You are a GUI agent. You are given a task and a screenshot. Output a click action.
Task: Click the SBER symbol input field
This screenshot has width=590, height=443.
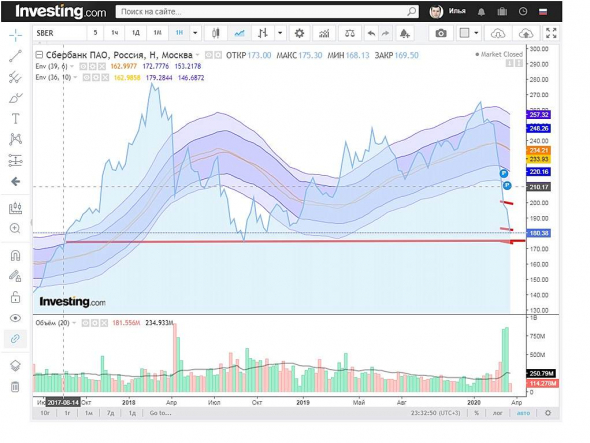(59, 33)
